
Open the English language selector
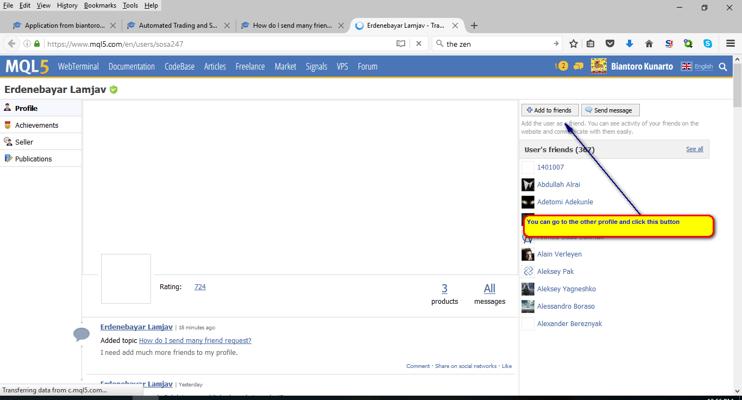697,67
